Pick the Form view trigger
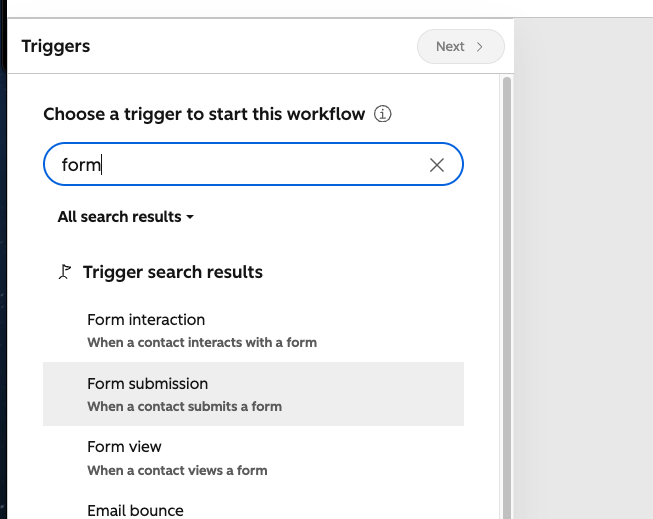 point(253,458)
